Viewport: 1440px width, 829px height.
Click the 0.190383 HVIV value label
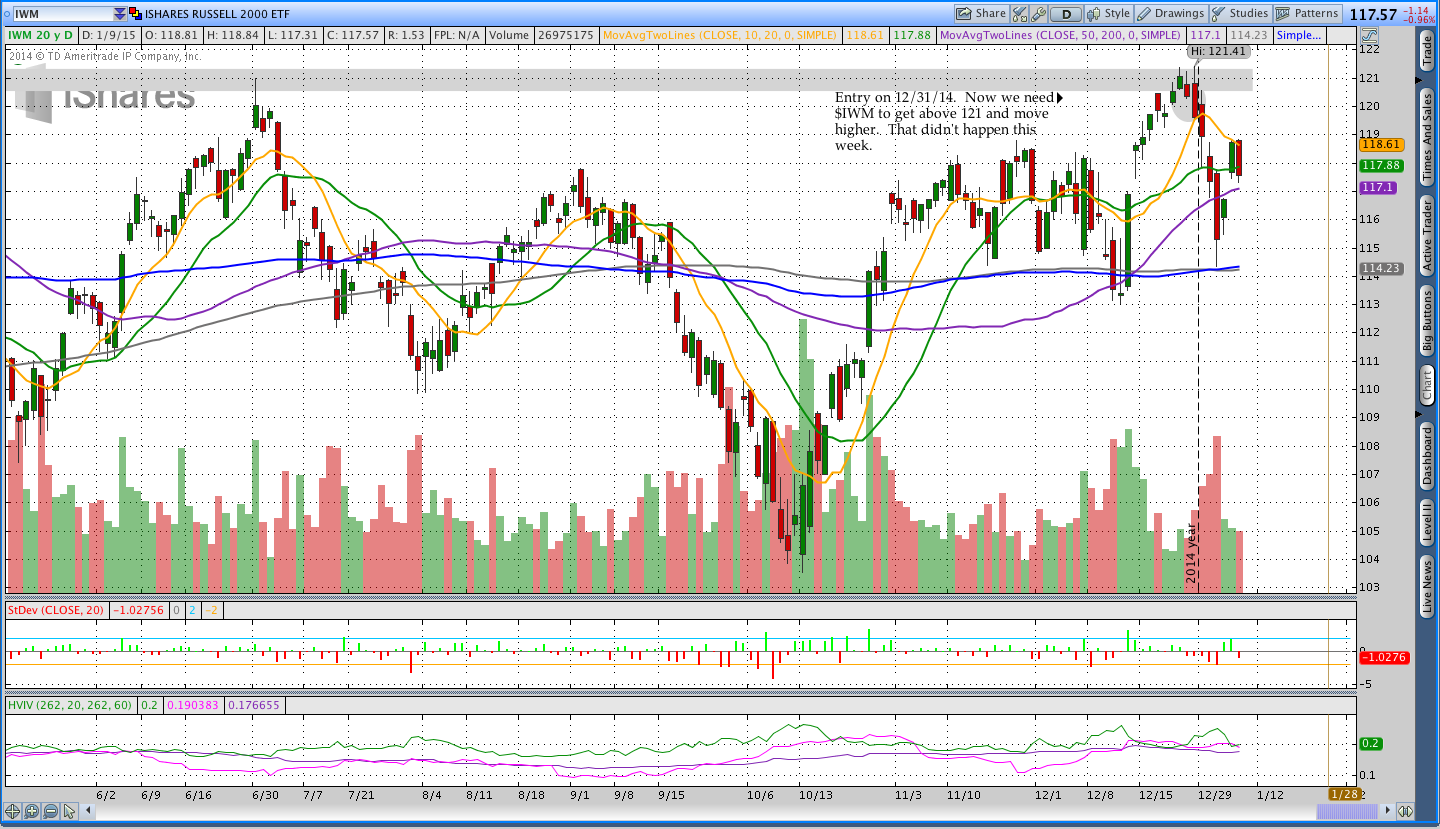pos(194,705)
